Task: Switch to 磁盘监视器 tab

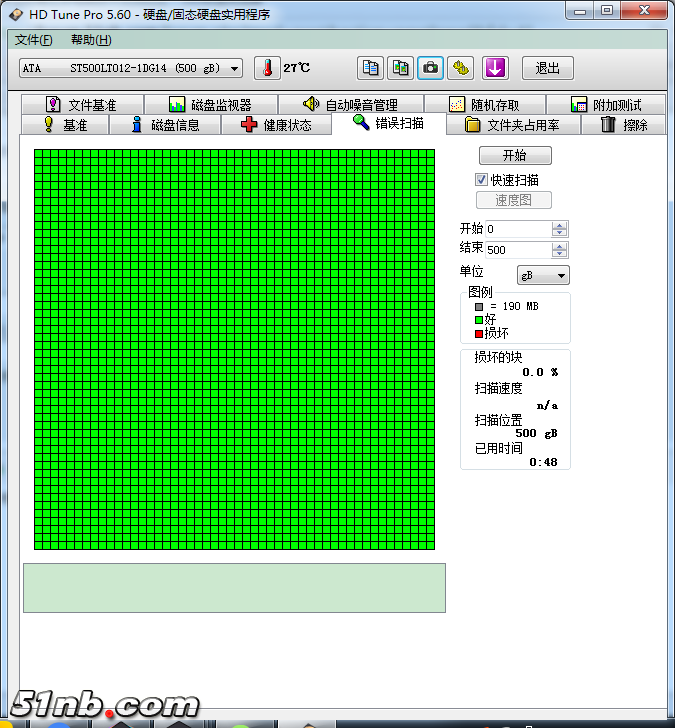Action: click(211, 104)
